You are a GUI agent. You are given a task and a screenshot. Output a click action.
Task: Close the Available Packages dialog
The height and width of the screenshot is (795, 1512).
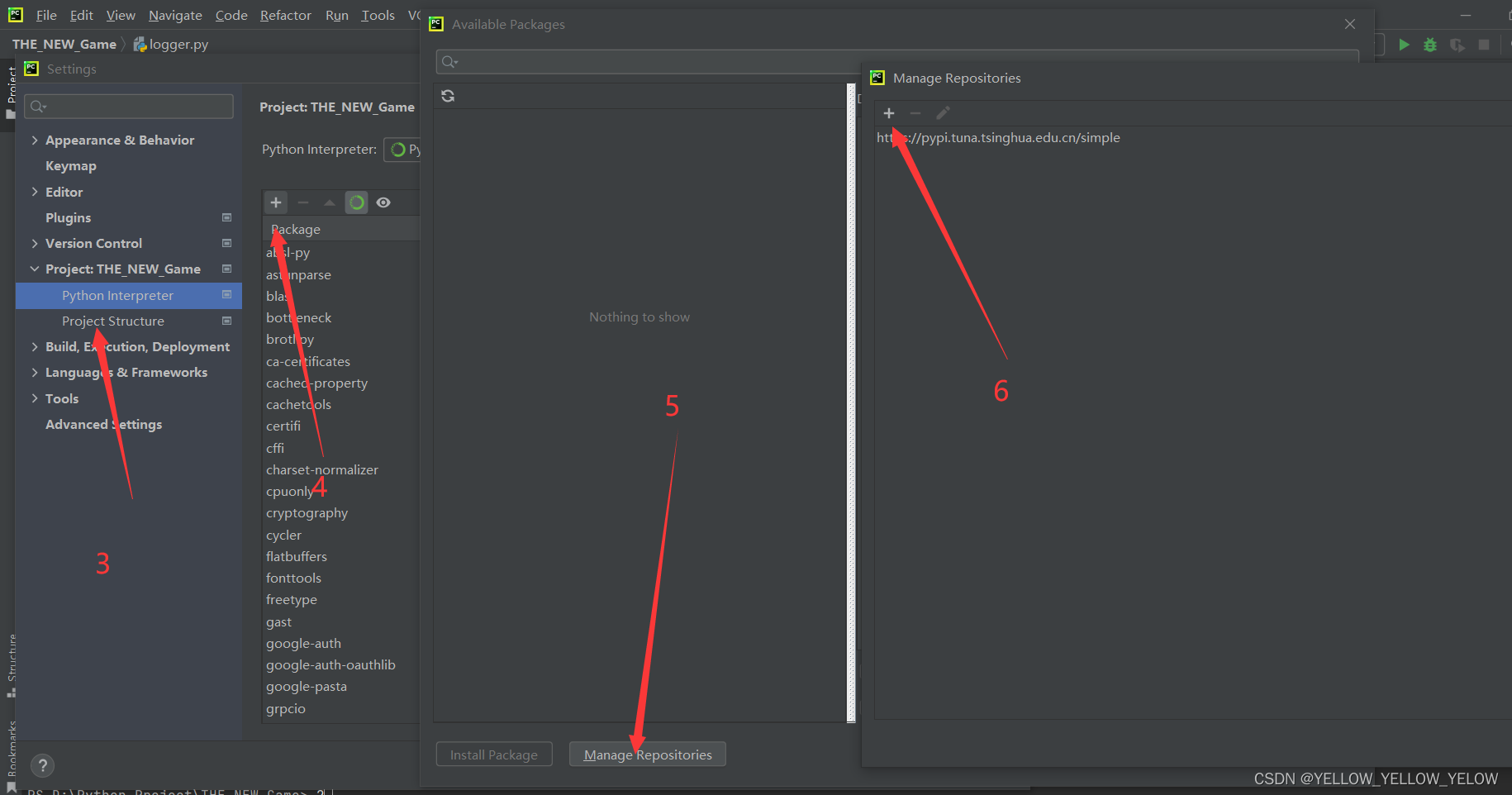pyautogui.click(x=1350, y=24)
